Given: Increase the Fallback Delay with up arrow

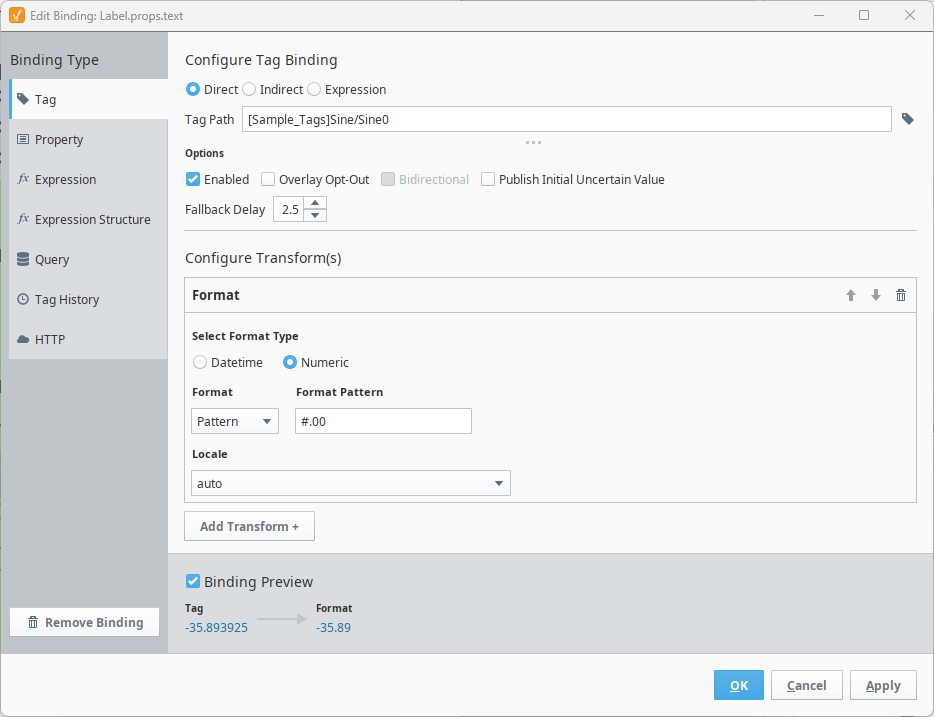Looking at the screenshot, I should (315, 203).
